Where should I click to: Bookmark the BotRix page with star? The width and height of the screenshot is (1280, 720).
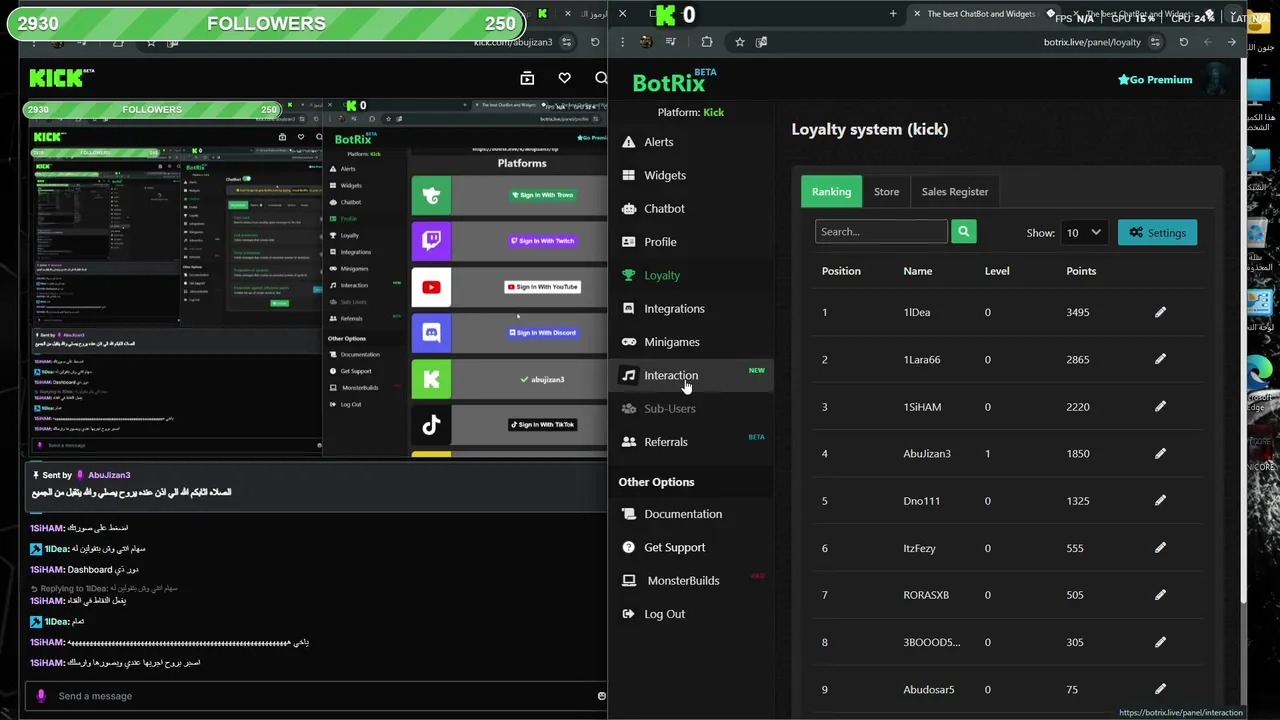739,42
